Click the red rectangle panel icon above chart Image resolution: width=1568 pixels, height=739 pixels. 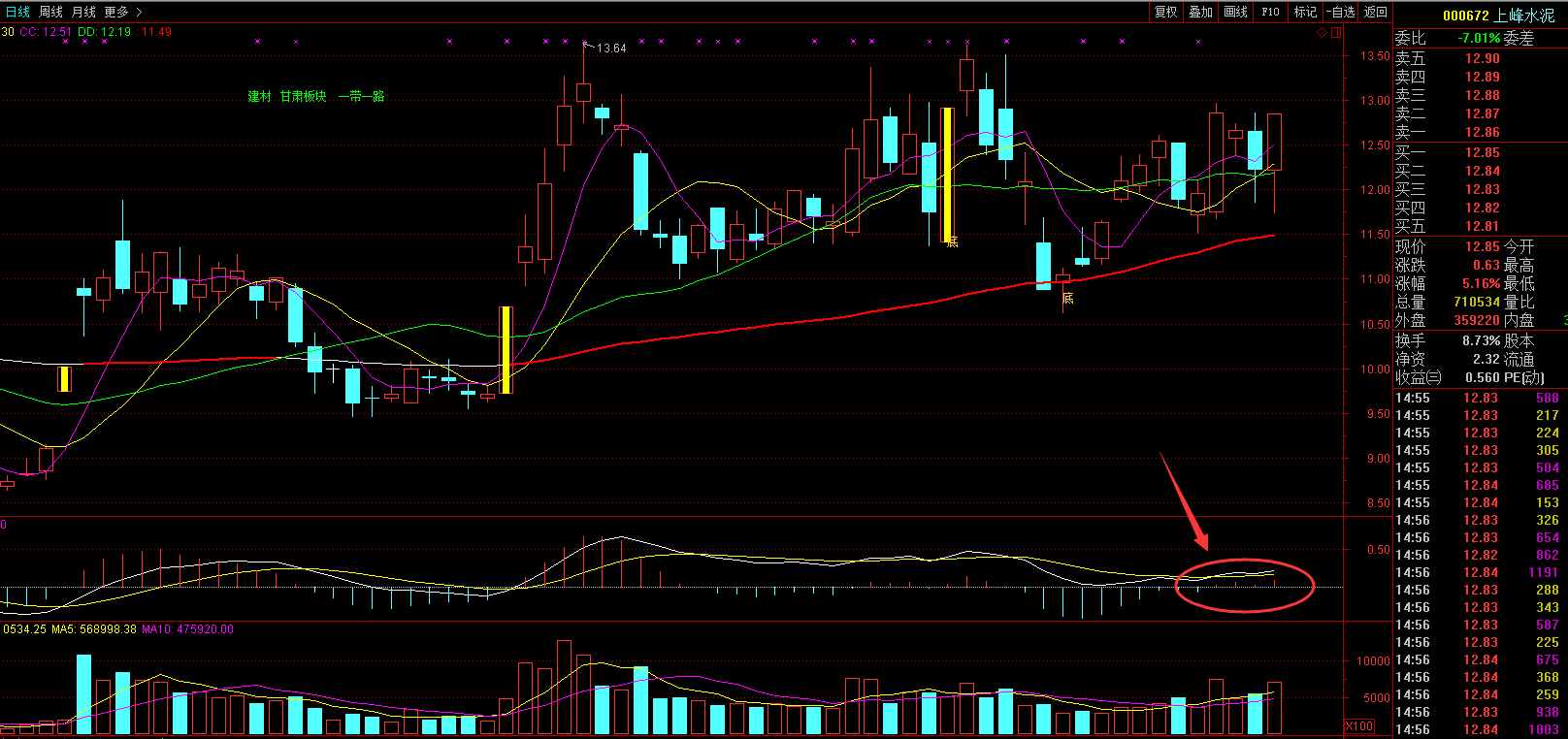1336,32
